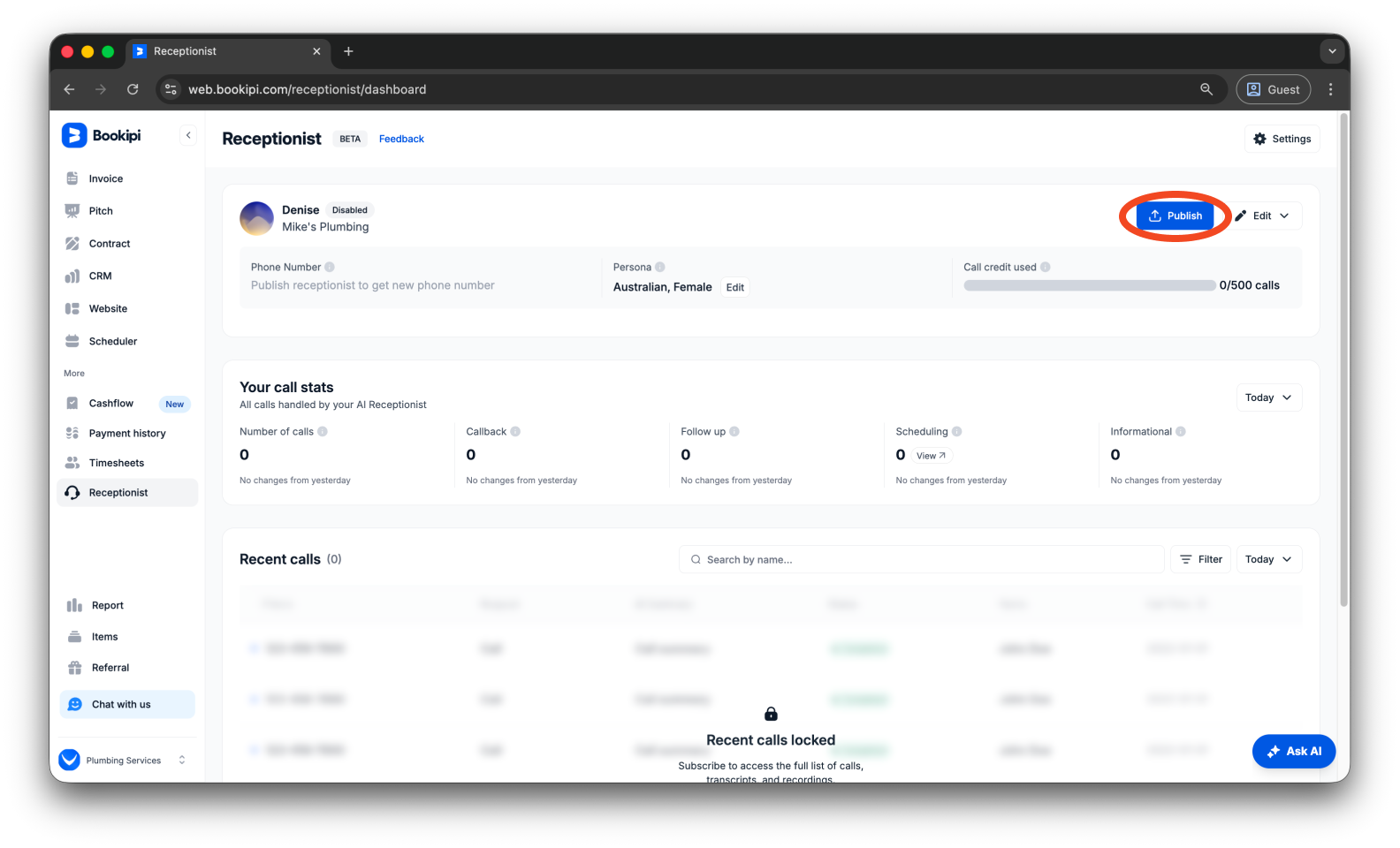Screen dimensions: 1400x848
Task: Click the Timesheets people icon
Action: click(x=72, y=463)
